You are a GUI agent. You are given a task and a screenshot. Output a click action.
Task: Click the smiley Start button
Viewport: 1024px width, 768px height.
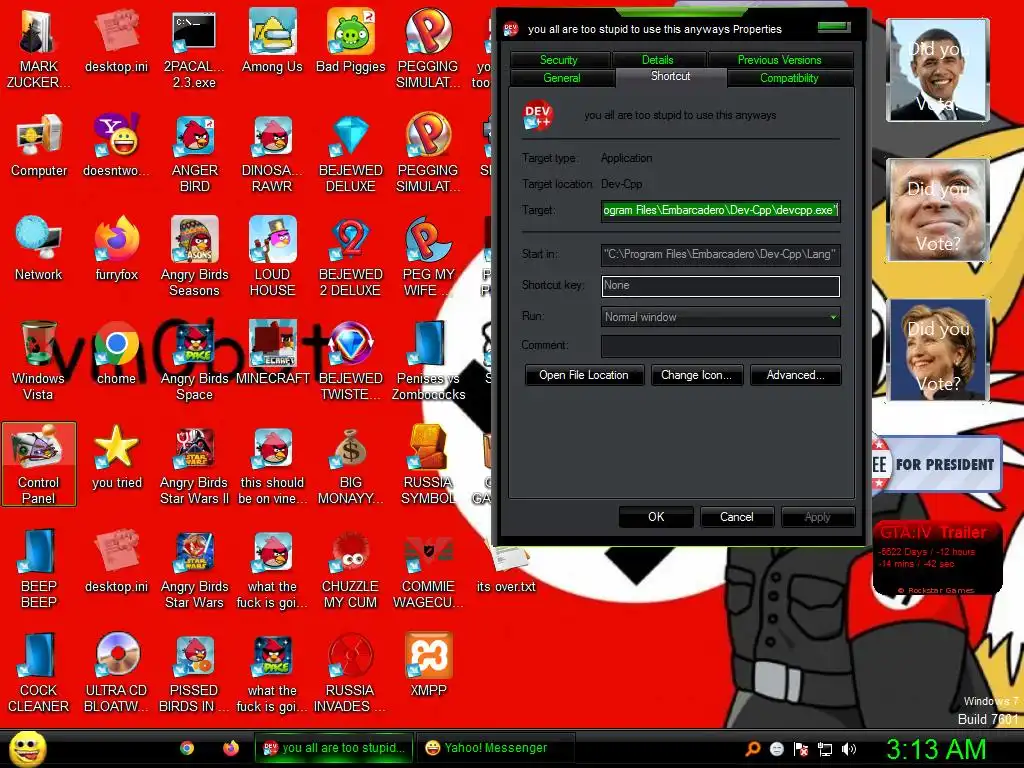pyautogui.click(x=27, y=749)
